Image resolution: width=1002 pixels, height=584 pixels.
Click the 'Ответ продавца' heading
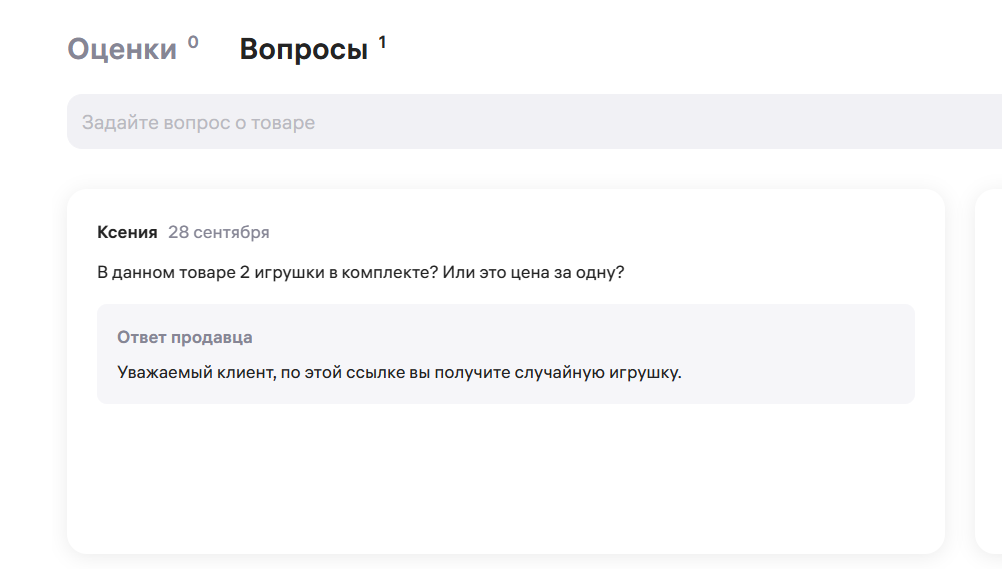184,337
